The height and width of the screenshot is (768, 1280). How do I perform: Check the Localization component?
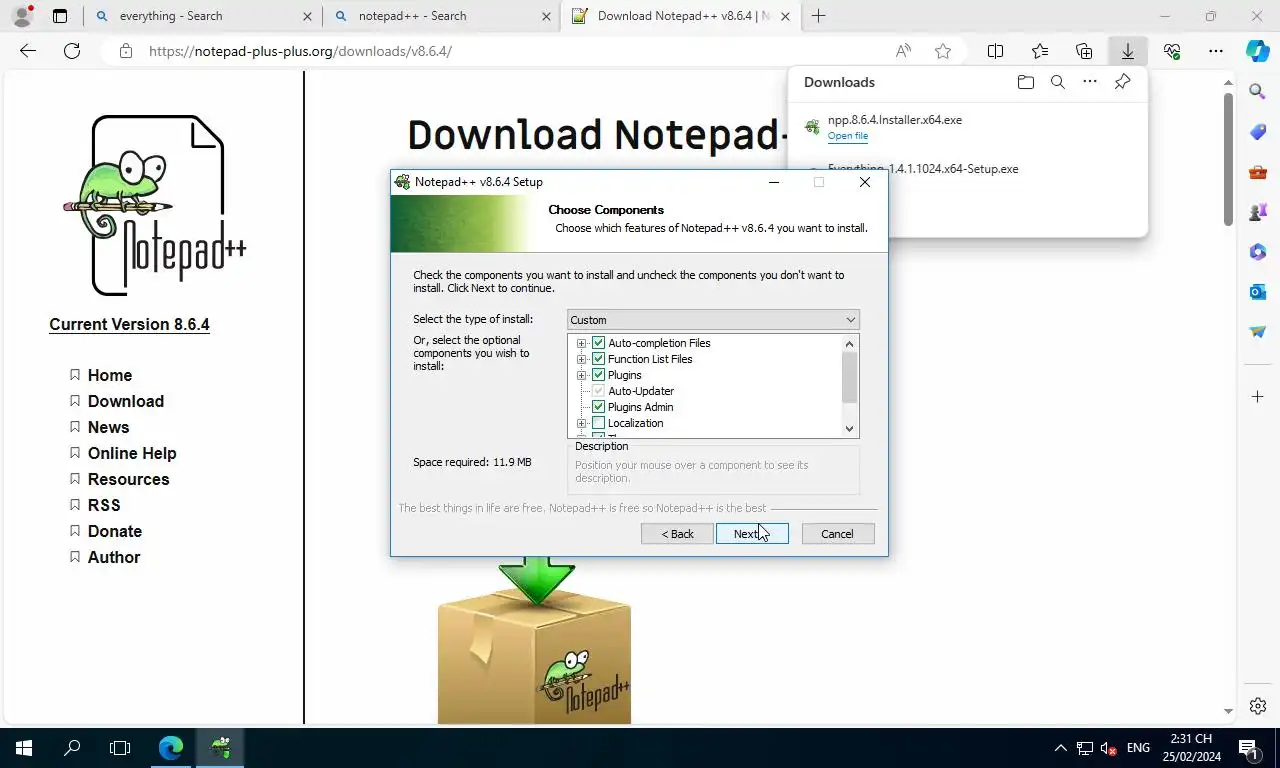pos(599,423)
